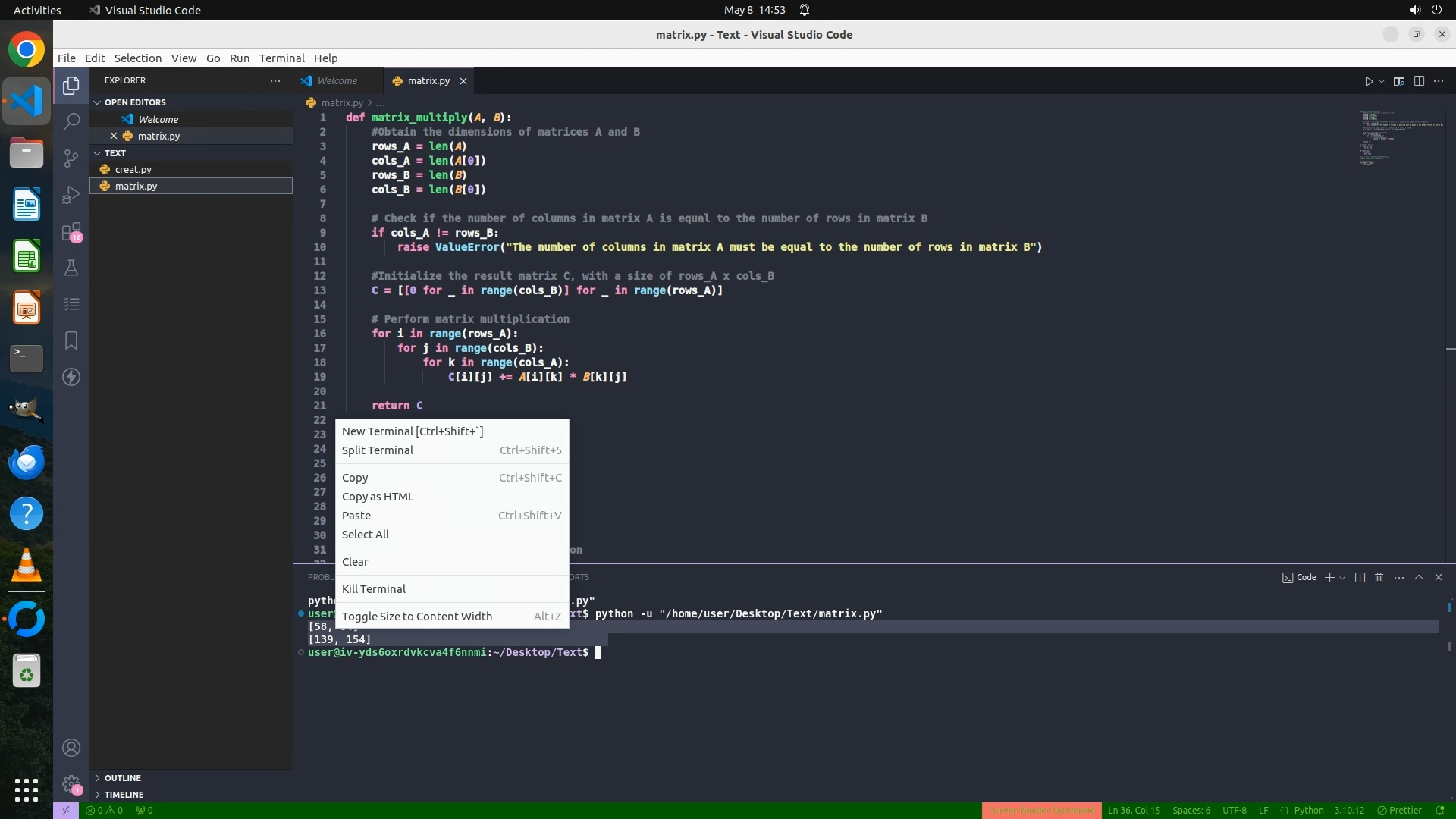
Task: Click the Split Editor Right icon
Action: click(x=1419, y=81)
